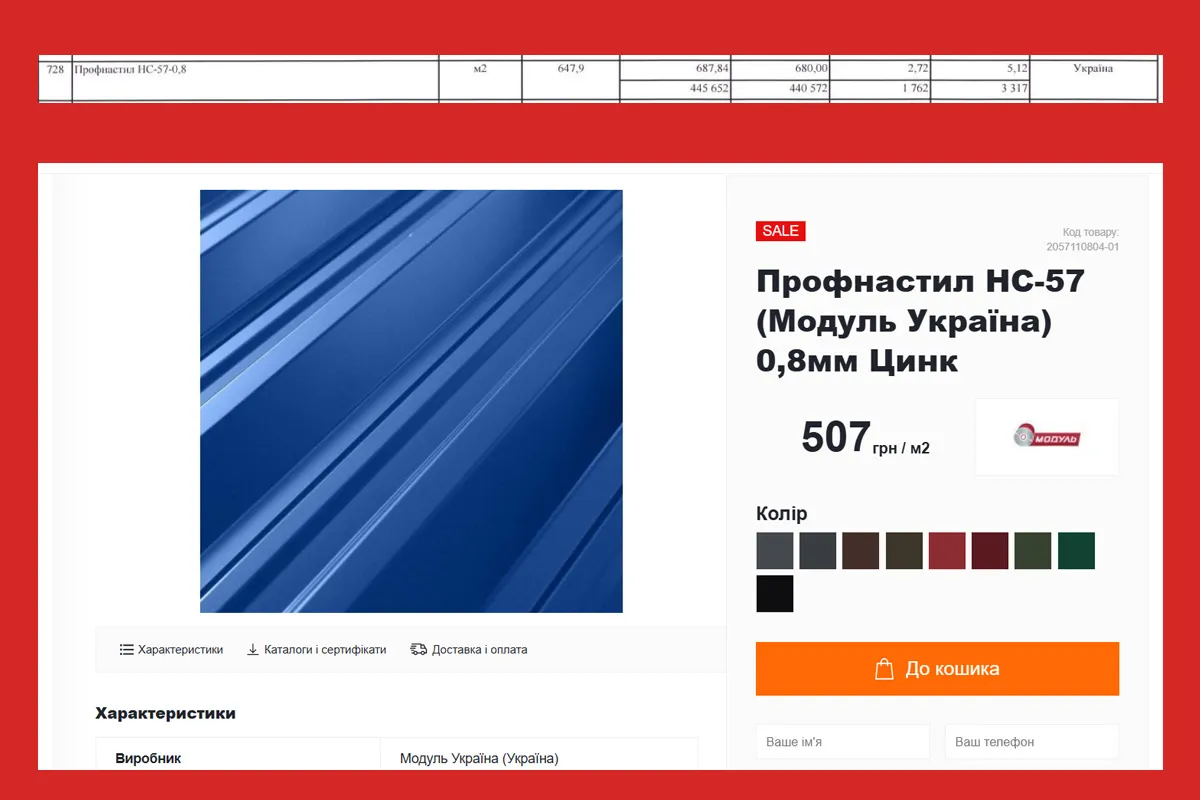Click the red SALE badge
Viewport: 1200px width, 800px height.
tap(780, 230)
